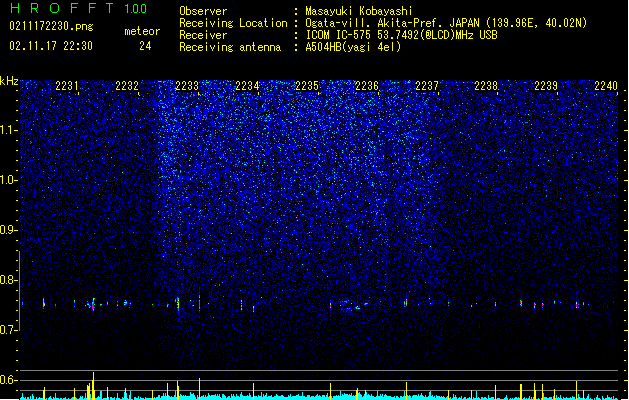Click the date stamp 02.11.17 22:30
629x400 pixels.
click(51, 46)
